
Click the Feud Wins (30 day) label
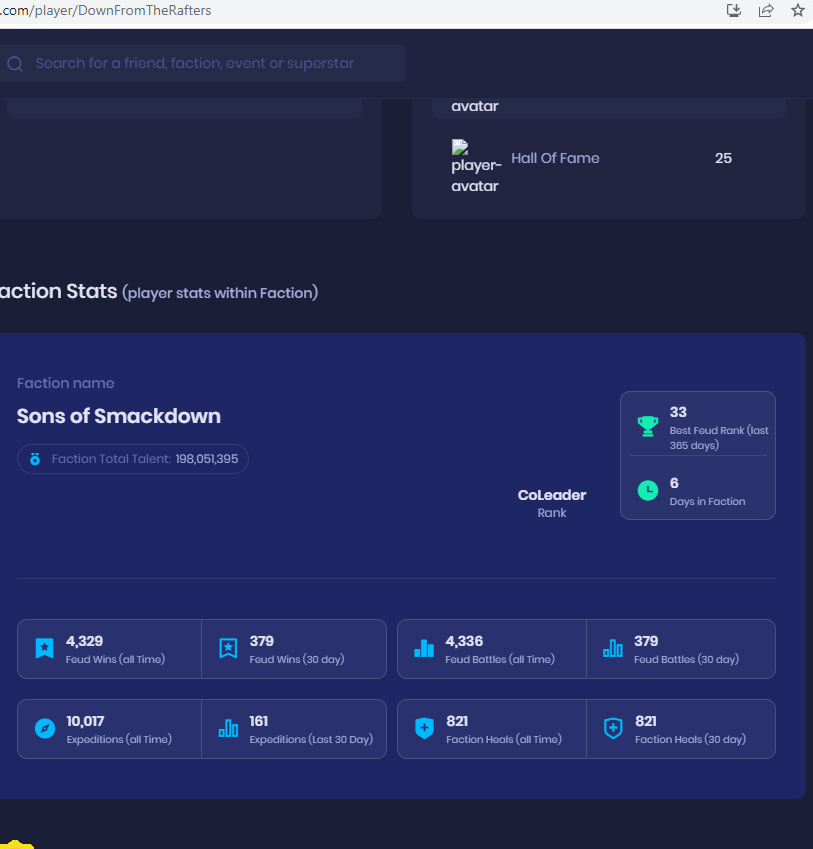pyautogui.click(x=297, y=659)
